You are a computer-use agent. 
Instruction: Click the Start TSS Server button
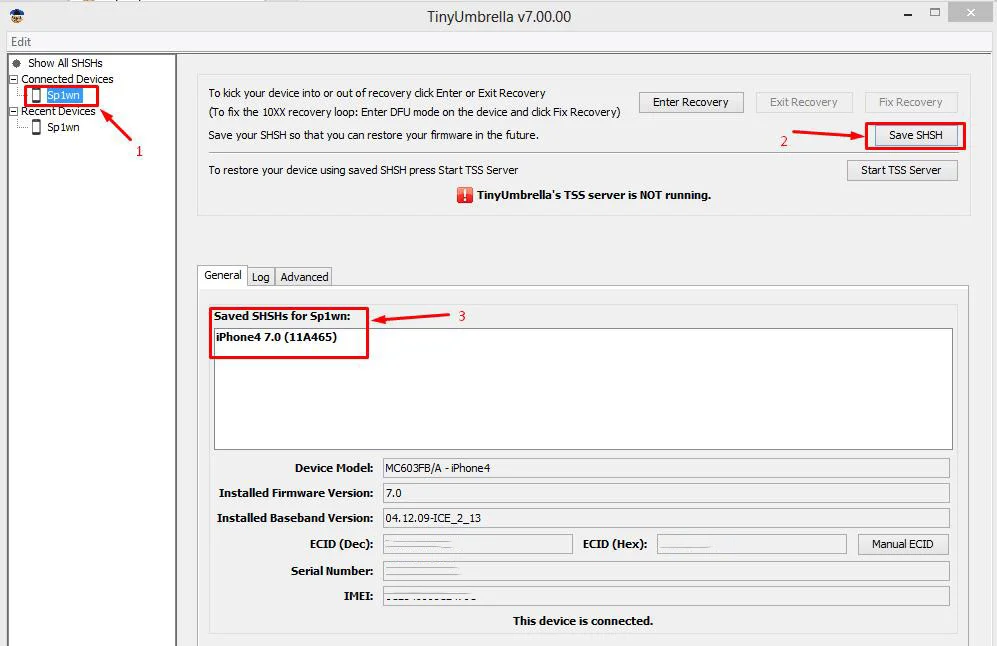click(902, 170)
